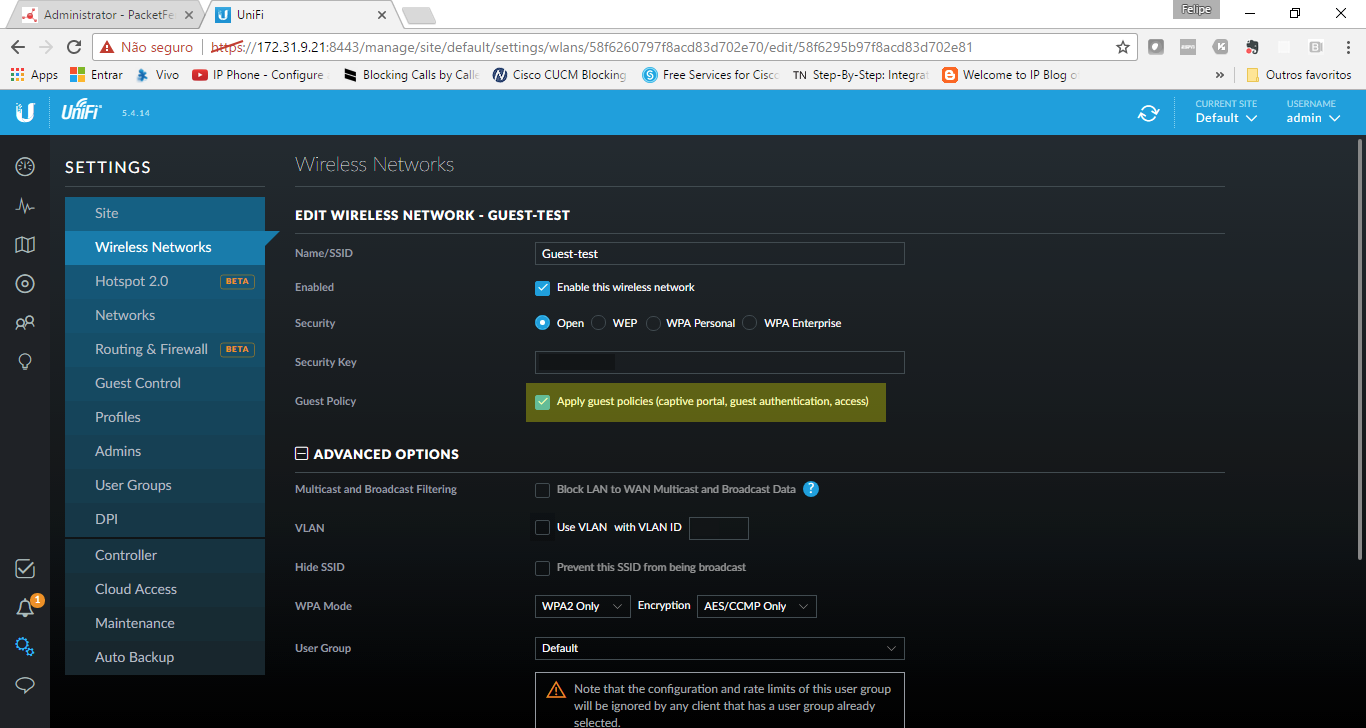This screenshot has width=1366, height=728.
Task: Open the live chat support bubble icon
Action: tap(25, 685)
